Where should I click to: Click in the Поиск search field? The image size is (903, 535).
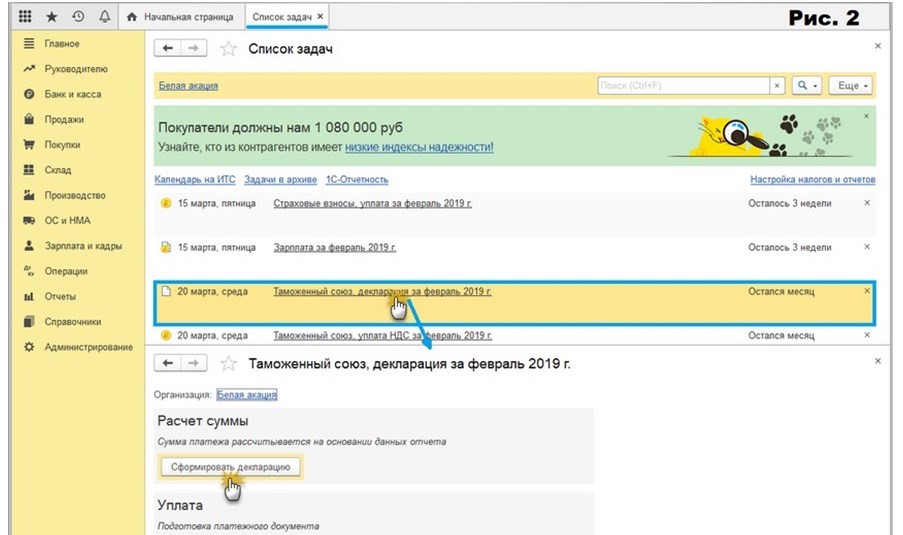tap(683, 86)
